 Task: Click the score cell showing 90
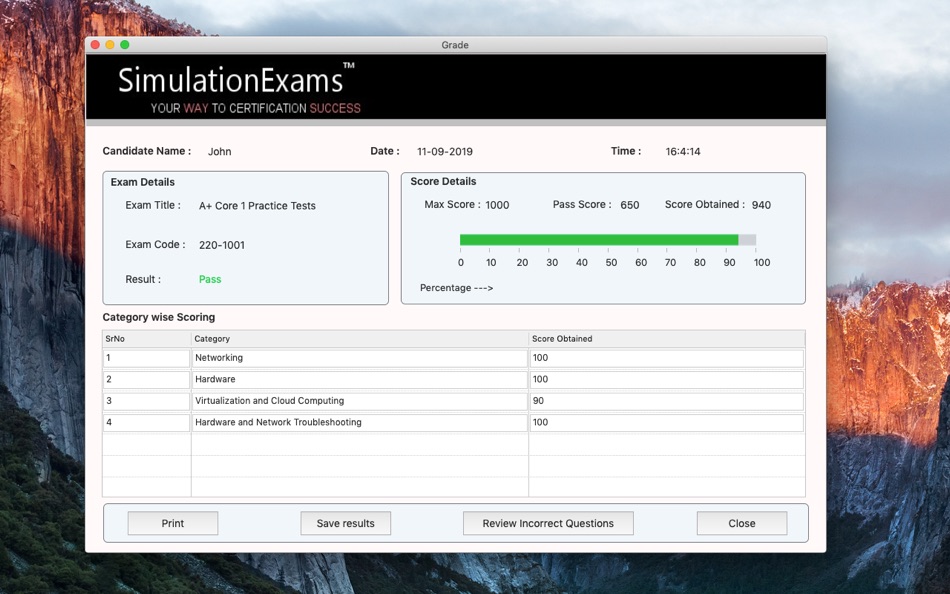tap(666, 401)
